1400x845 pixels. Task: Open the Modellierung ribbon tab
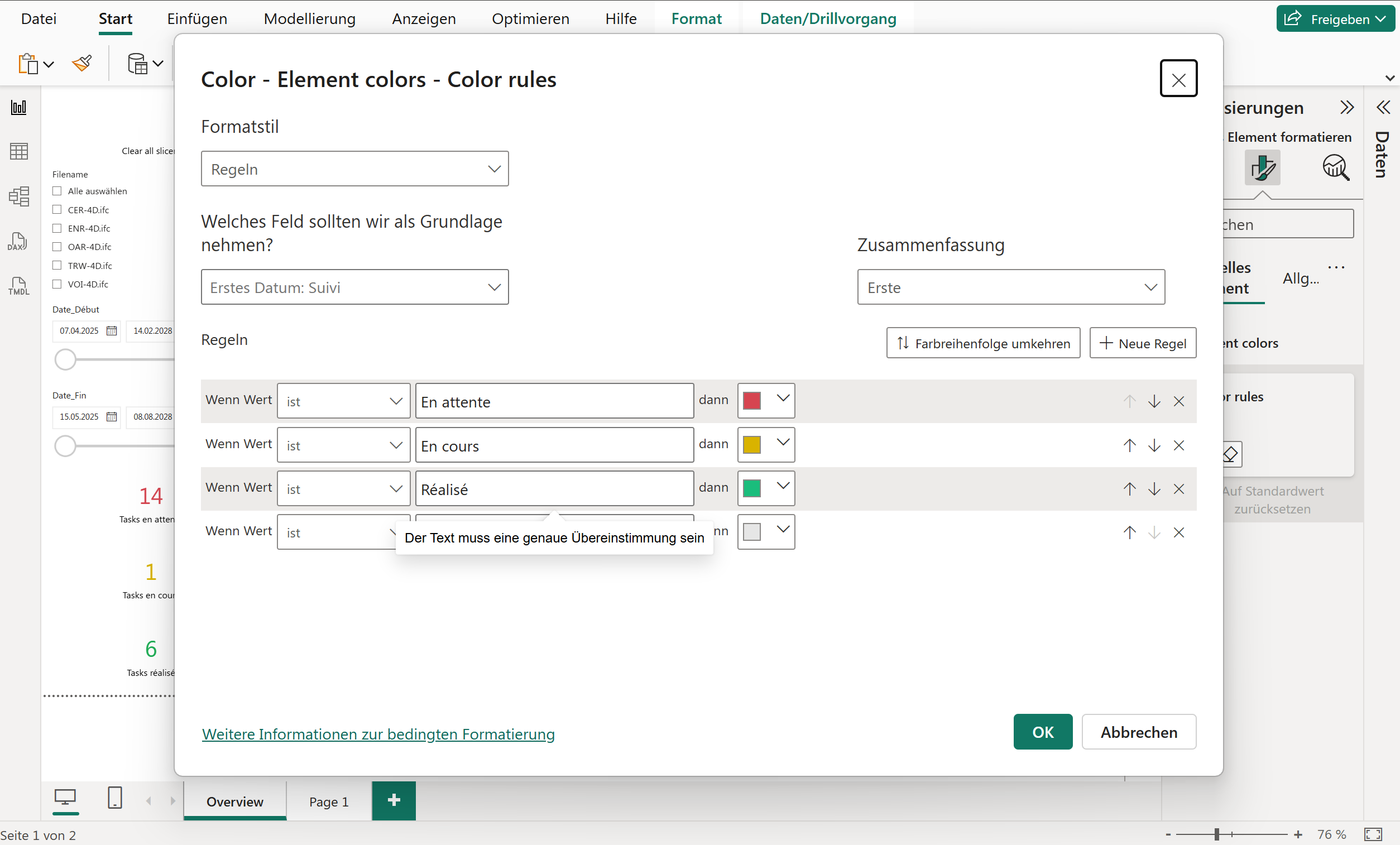[309, 19]
